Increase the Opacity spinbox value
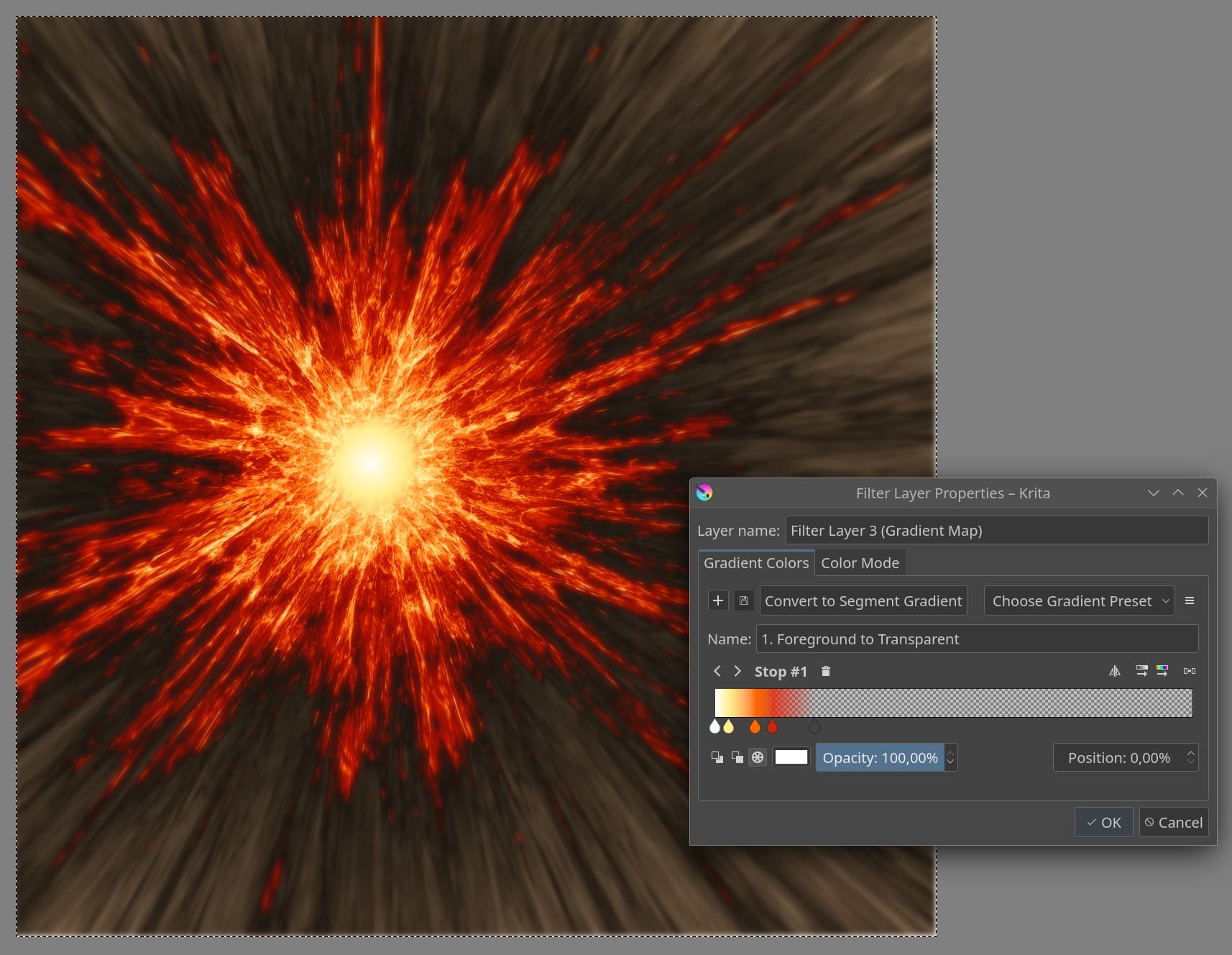The height and width of the screenshot is (955, 1232). point(950,752)
